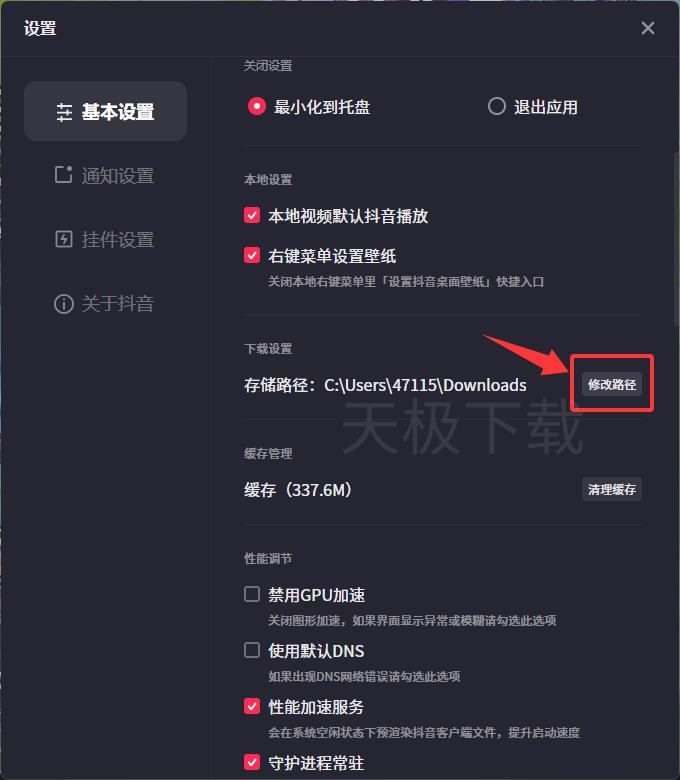The height and width of the screenshot is (780, 680).
Task: Click the widget icon beside 挂件设置
Action: point(64,239)
